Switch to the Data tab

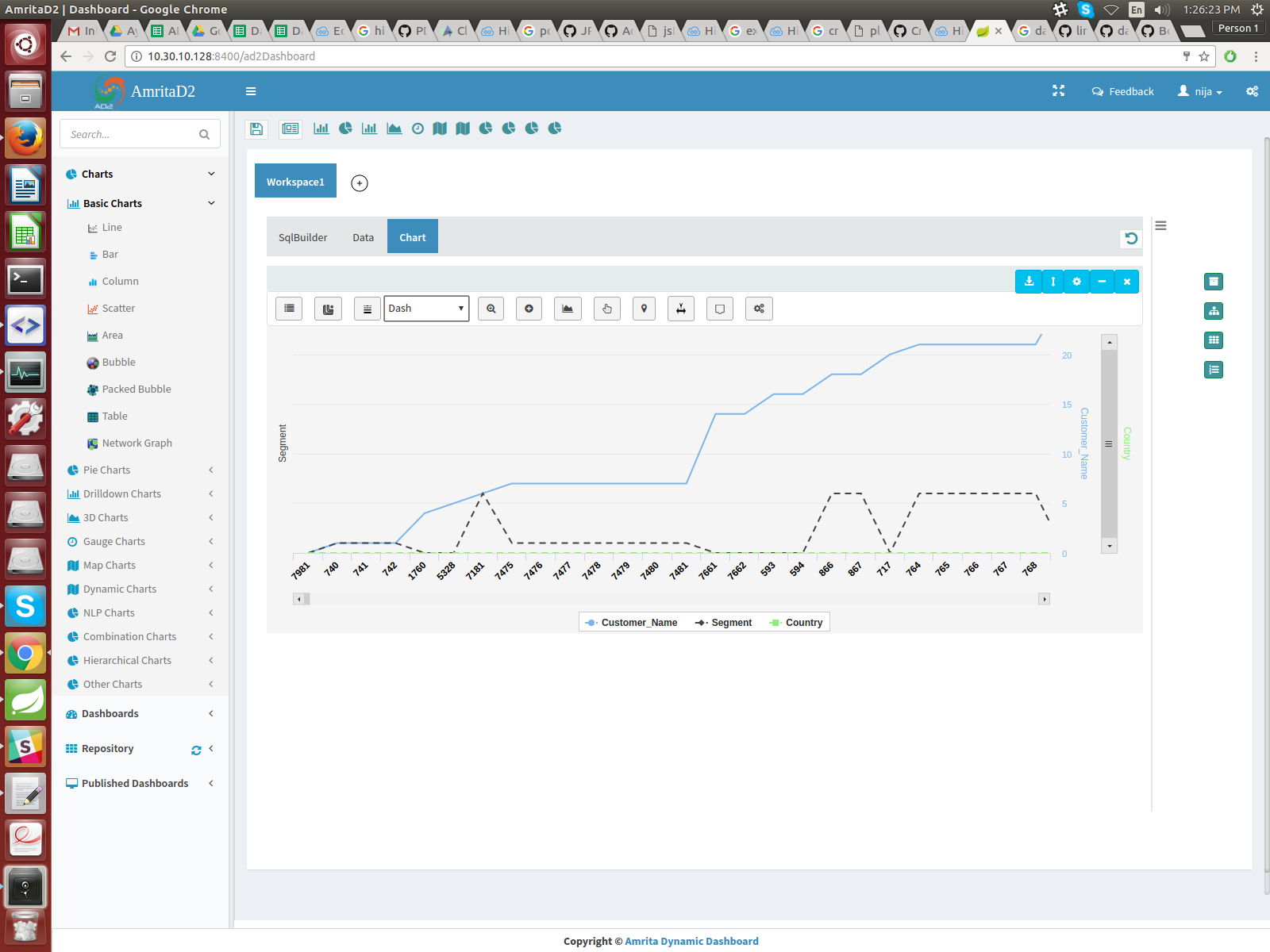point(363,236)
